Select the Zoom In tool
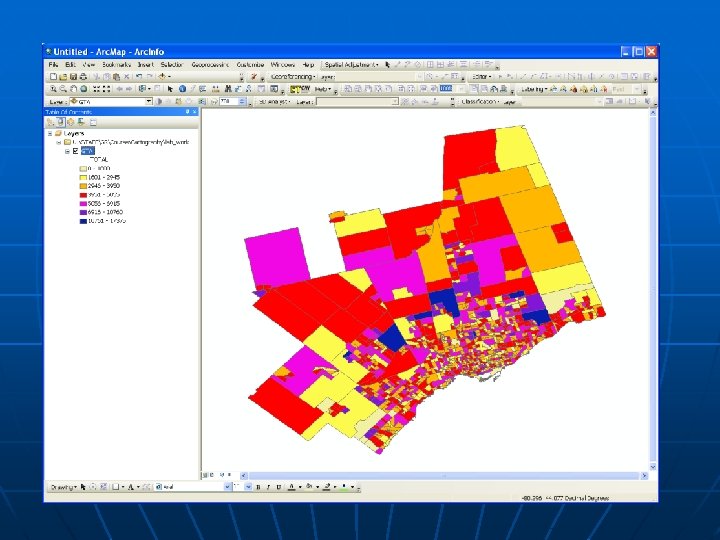This screenshot has height=540, width=720. [x=52, y=89]
